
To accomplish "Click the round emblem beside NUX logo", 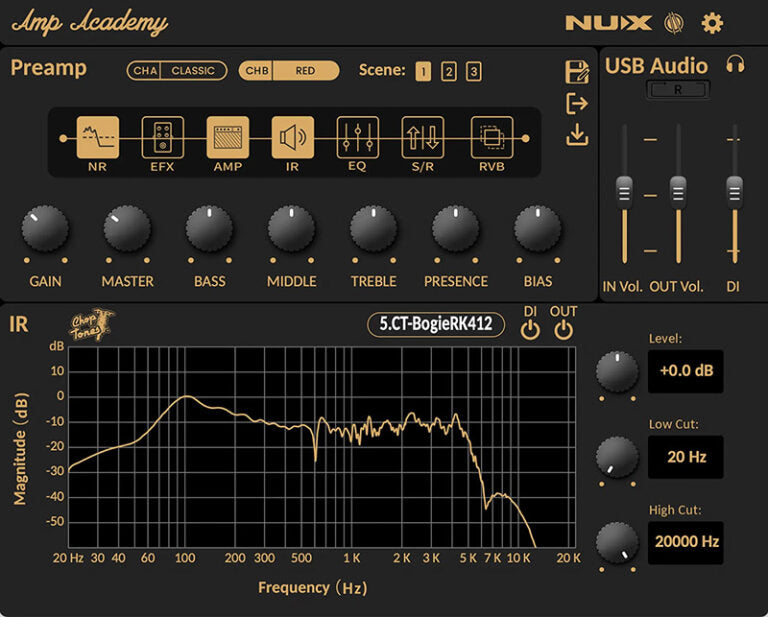I will click(x=673, y=23).
